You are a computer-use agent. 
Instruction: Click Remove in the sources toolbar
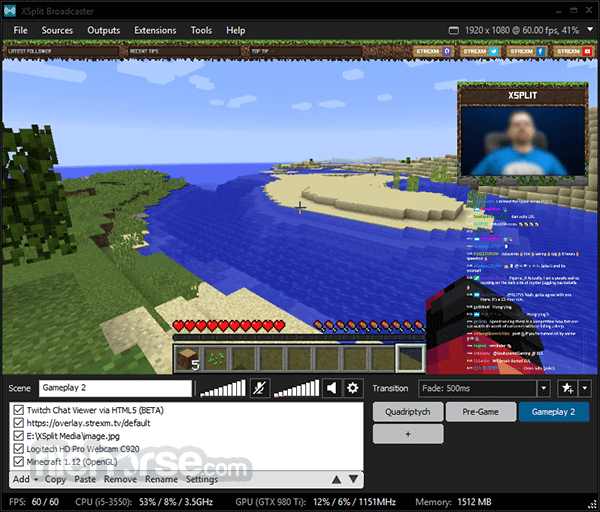tap(120, 479)
